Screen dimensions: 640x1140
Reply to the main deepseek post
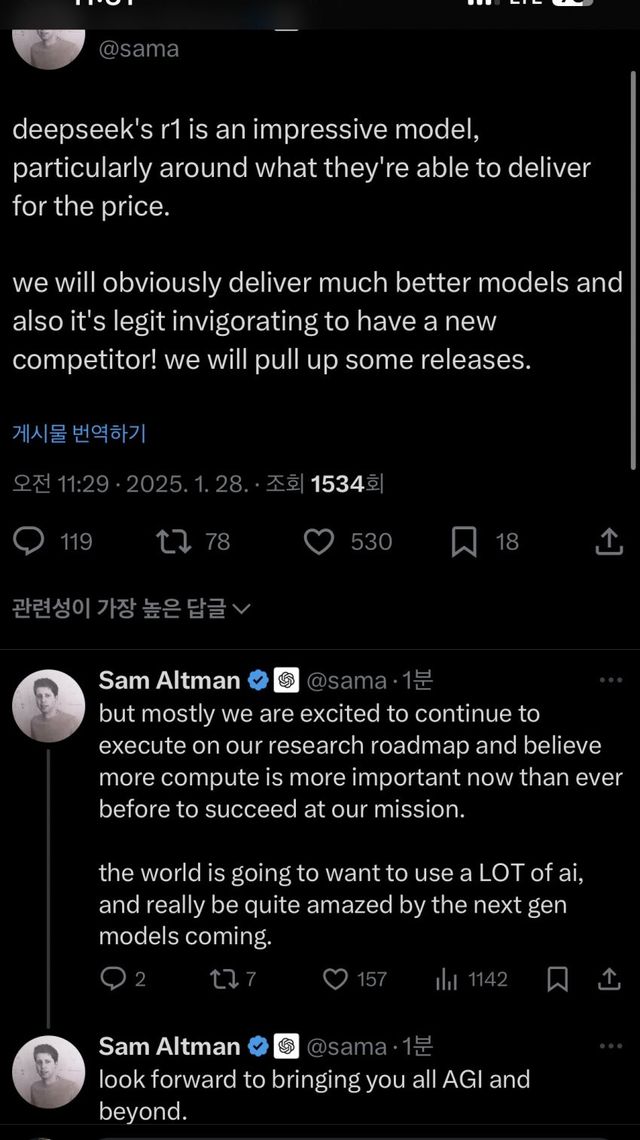click(x=32, y=542)
